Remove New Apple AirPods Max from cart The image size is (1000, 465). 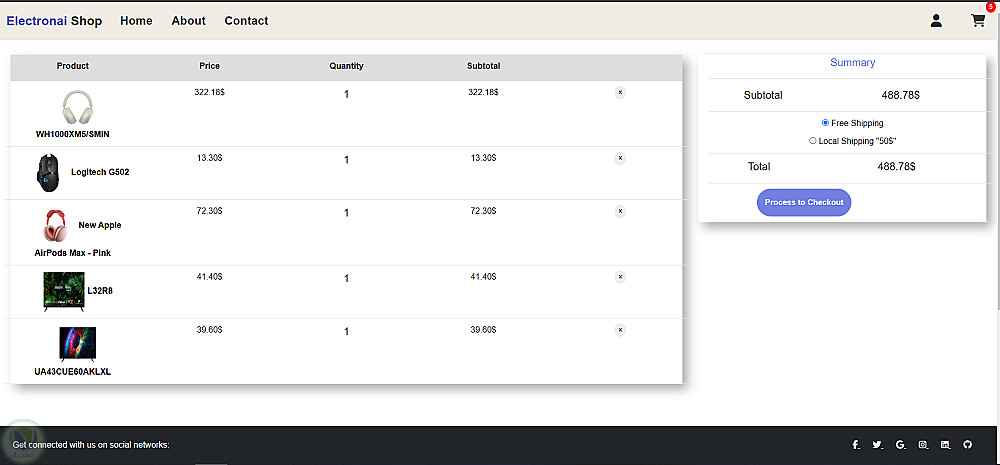[x=620, y=211]
